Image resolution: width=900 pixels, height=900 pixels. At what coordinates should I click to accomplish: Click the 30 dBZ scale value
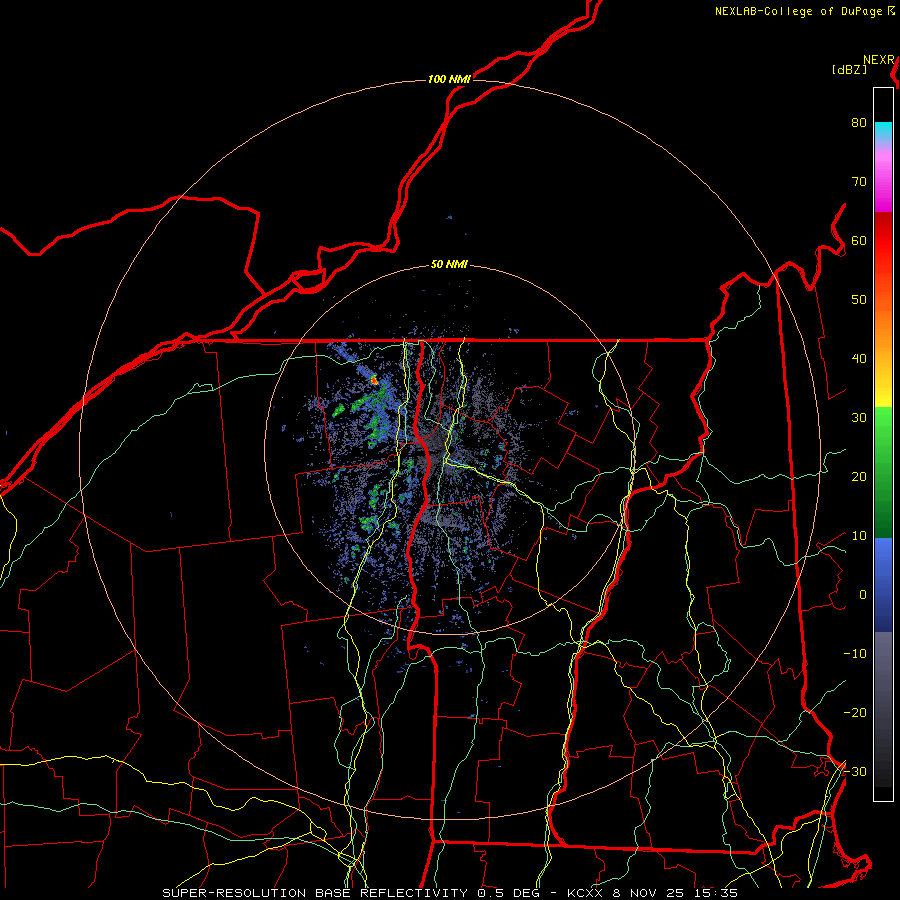859,418
